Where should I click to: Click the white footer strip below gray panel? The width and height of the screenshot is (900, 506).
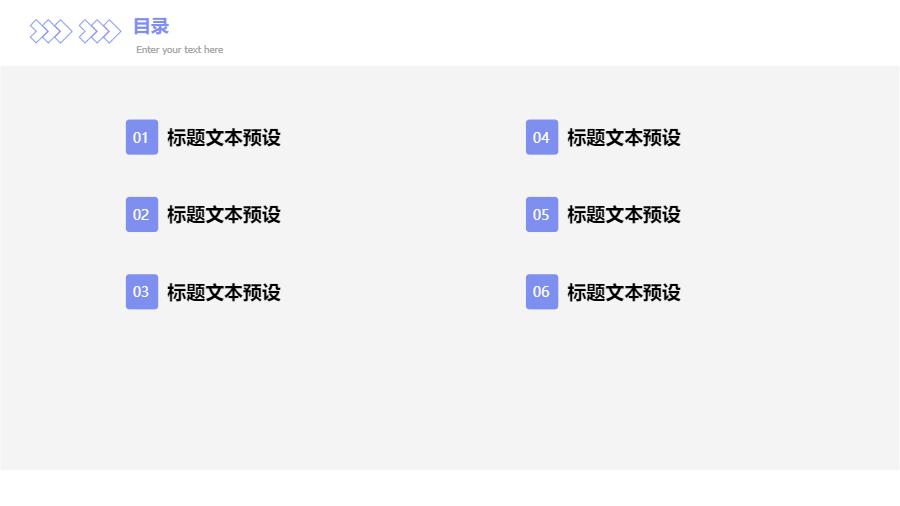click(450, 488)
